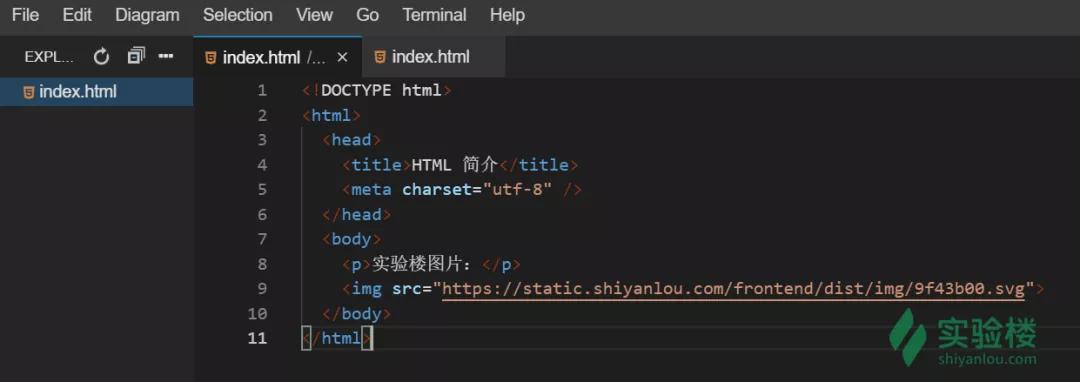Switch to the first index.html /... tab
1080x382 pixels.
click(278, 57)
